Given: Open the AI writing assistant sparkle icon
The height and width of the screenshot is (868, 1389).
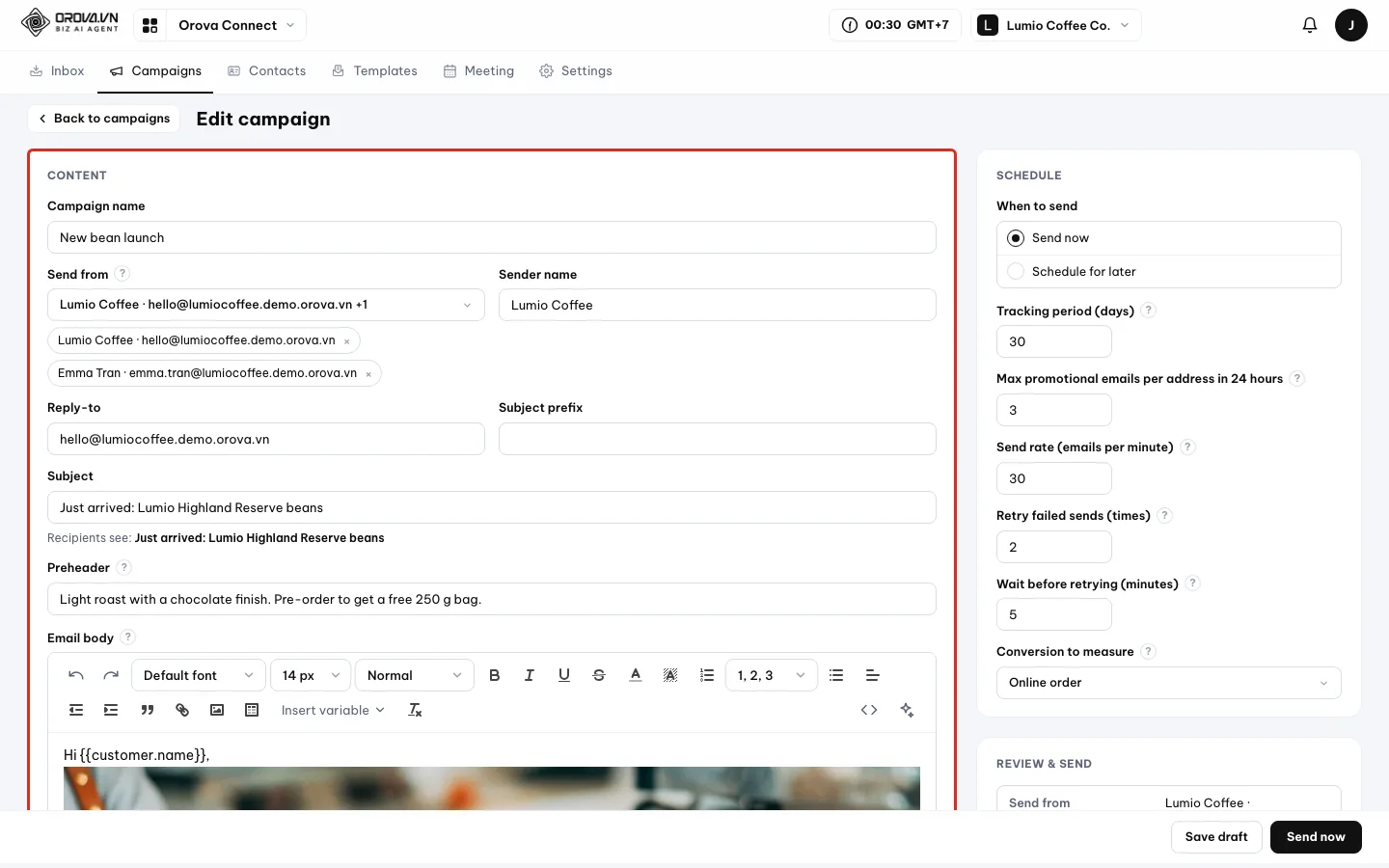Looking at the screenshot, I should [x=907, y=710].
